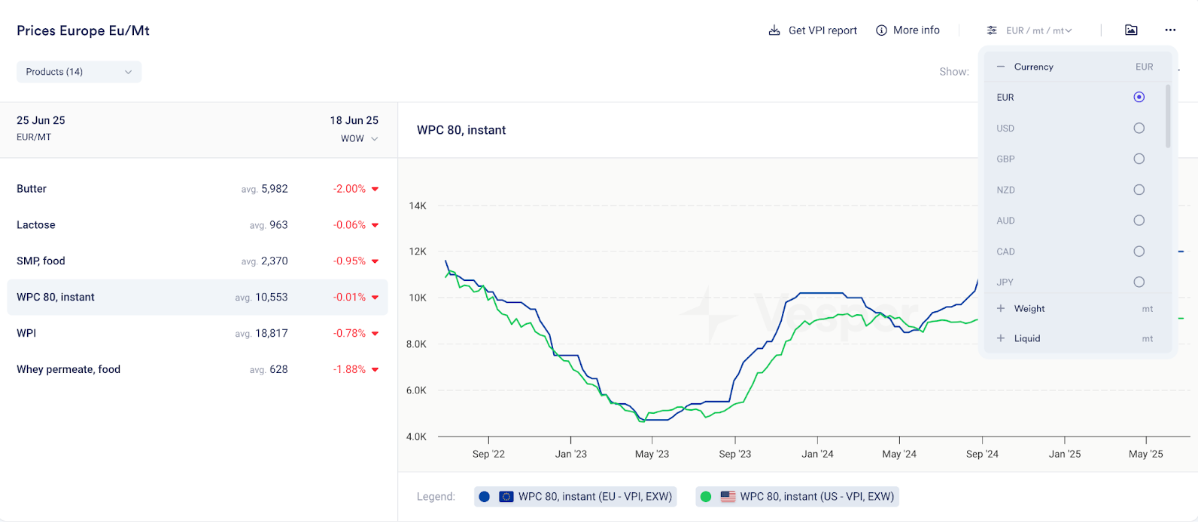1198x522 pixels.
Task: Select the GBP currency radio button
Action: point(1138,159)
